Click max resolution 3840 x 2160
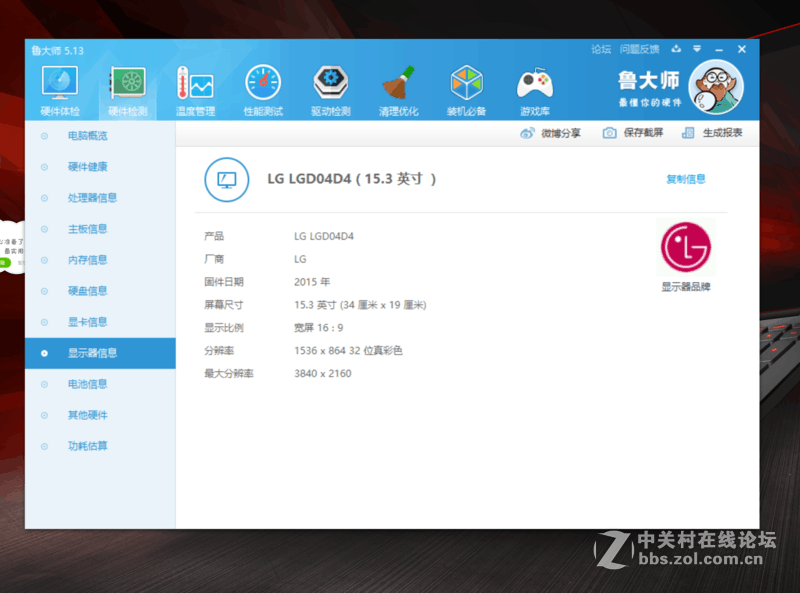 pos(322,374)
